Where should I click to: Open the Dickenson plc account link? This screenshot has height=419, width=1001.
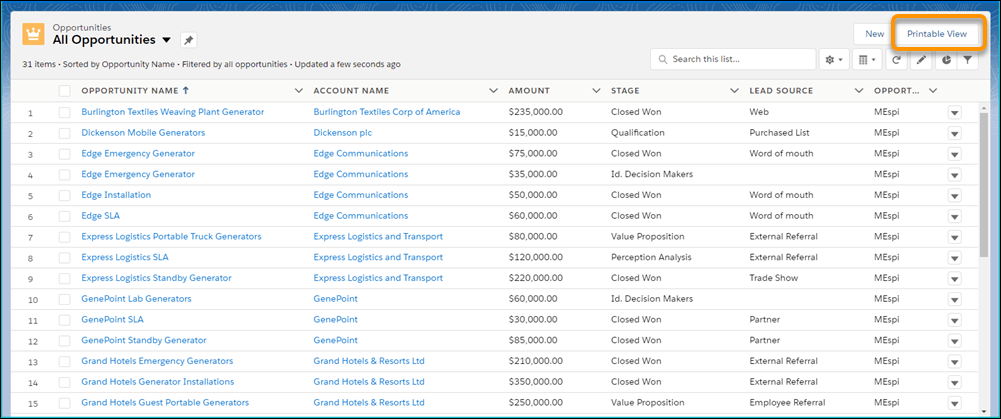point(343,133)
